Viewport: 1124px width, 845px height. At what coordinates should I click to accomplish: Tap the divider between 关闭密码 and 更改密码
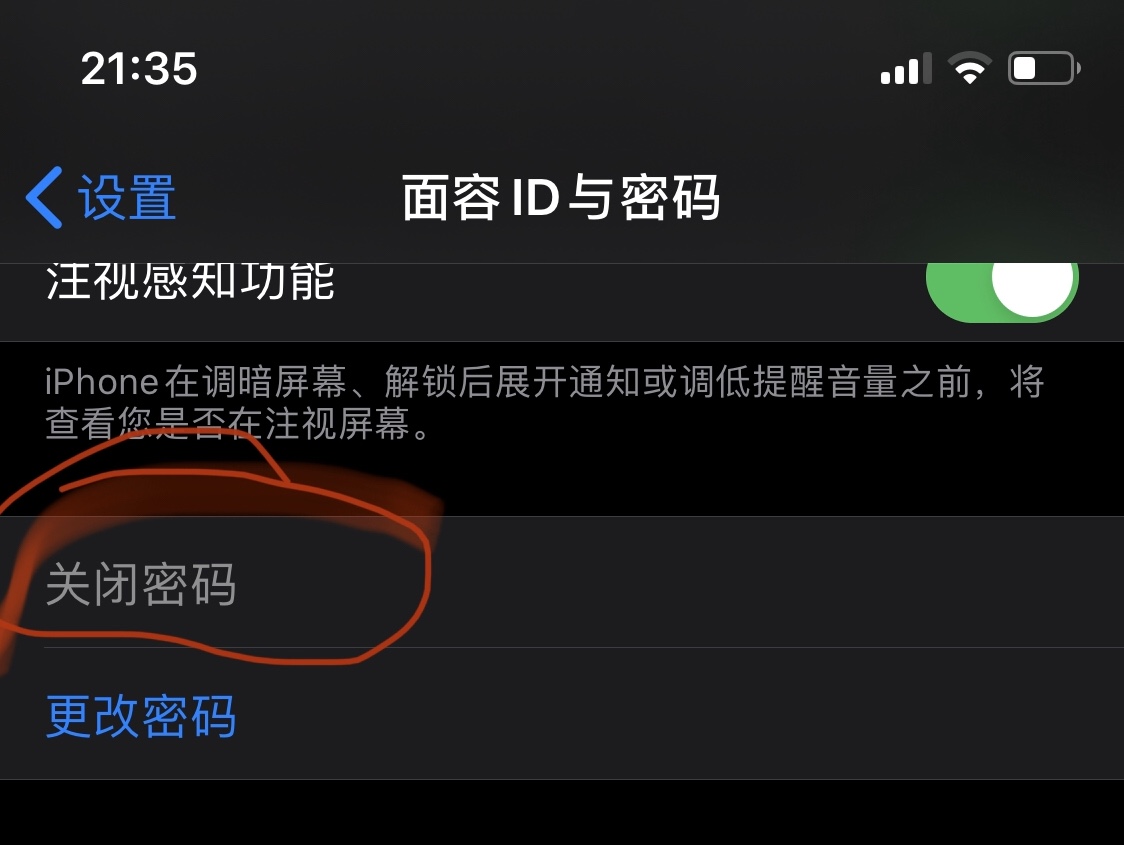click(x=584, y=648)
